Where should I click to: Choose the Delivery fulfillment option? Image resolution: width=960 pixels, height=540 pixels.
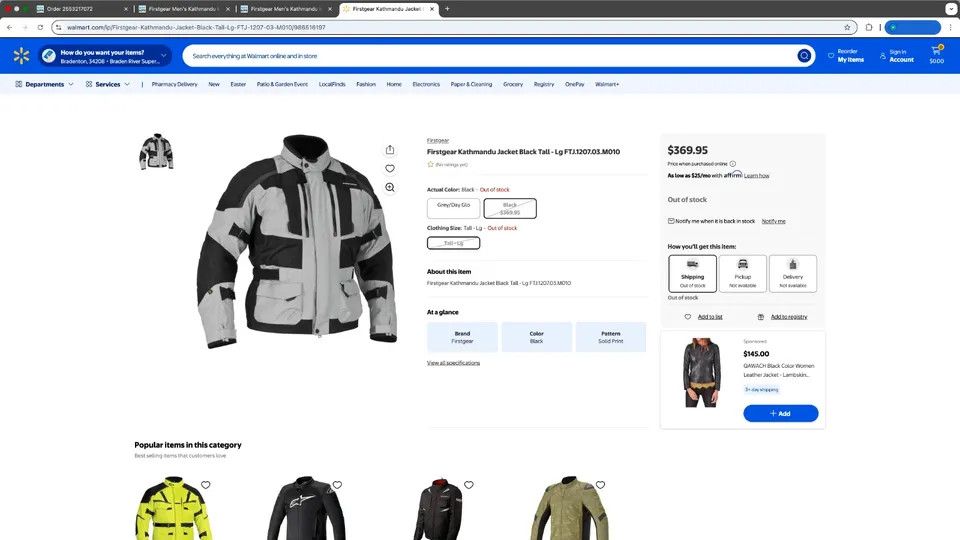click(793, 273)
